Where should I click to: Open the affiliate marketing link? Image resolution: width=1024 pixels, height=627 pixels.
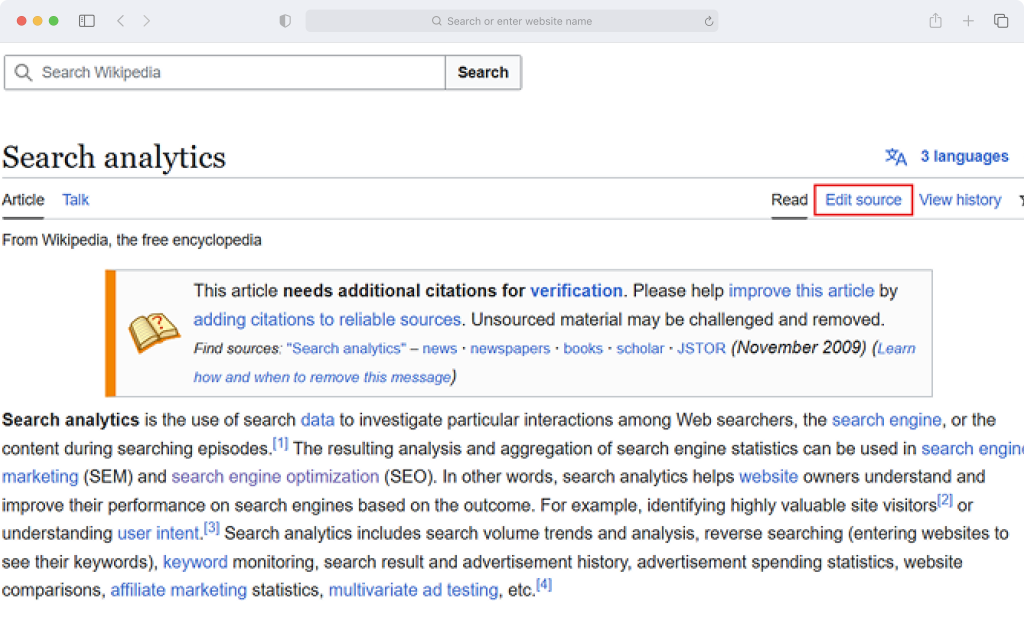(x=178, y=590)
